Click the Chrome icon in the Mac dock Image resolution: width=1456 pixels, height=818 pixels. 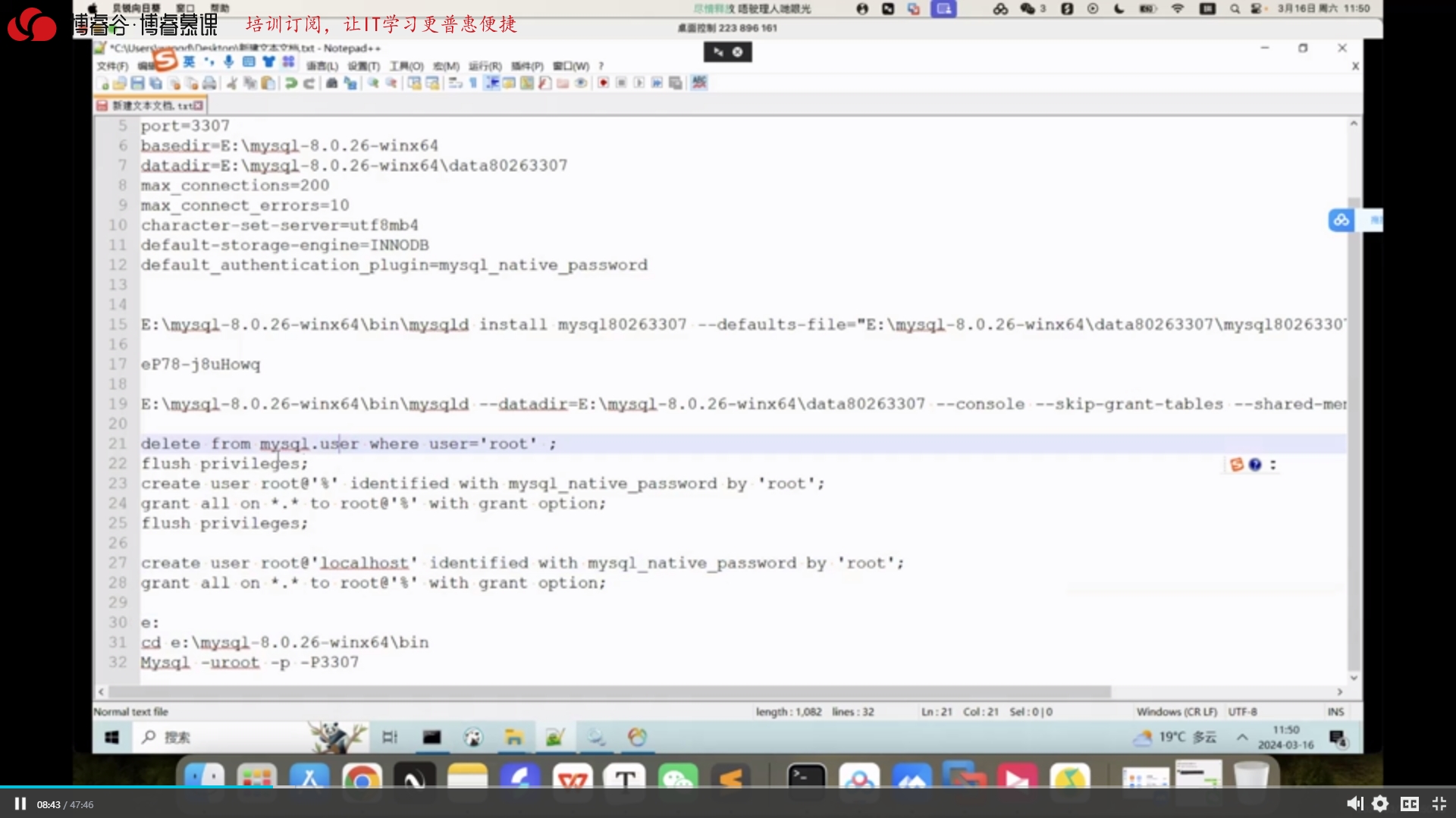[362, 779]
